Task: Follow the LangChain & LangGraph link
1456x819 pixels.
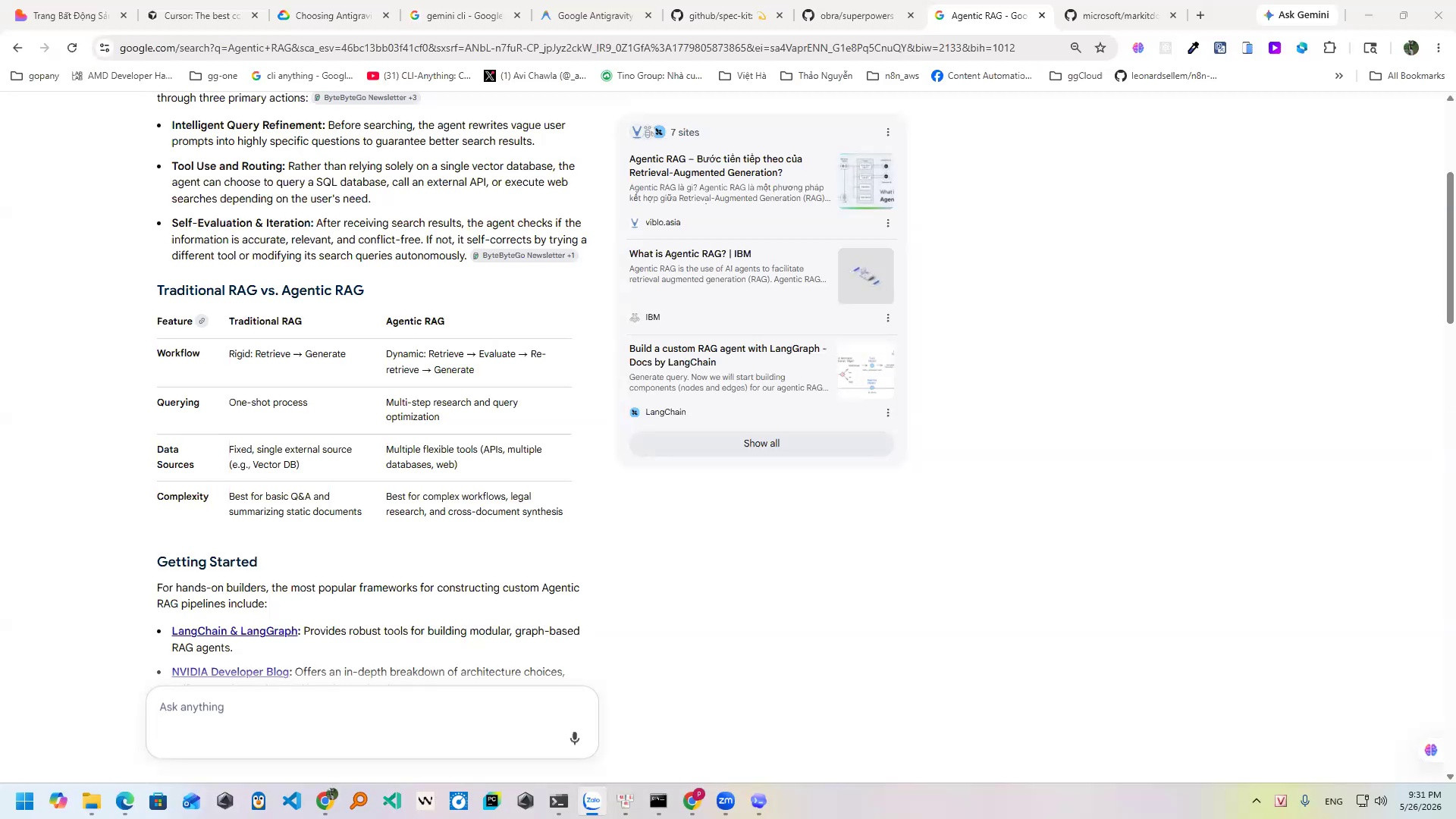Action: click(234, 631)
